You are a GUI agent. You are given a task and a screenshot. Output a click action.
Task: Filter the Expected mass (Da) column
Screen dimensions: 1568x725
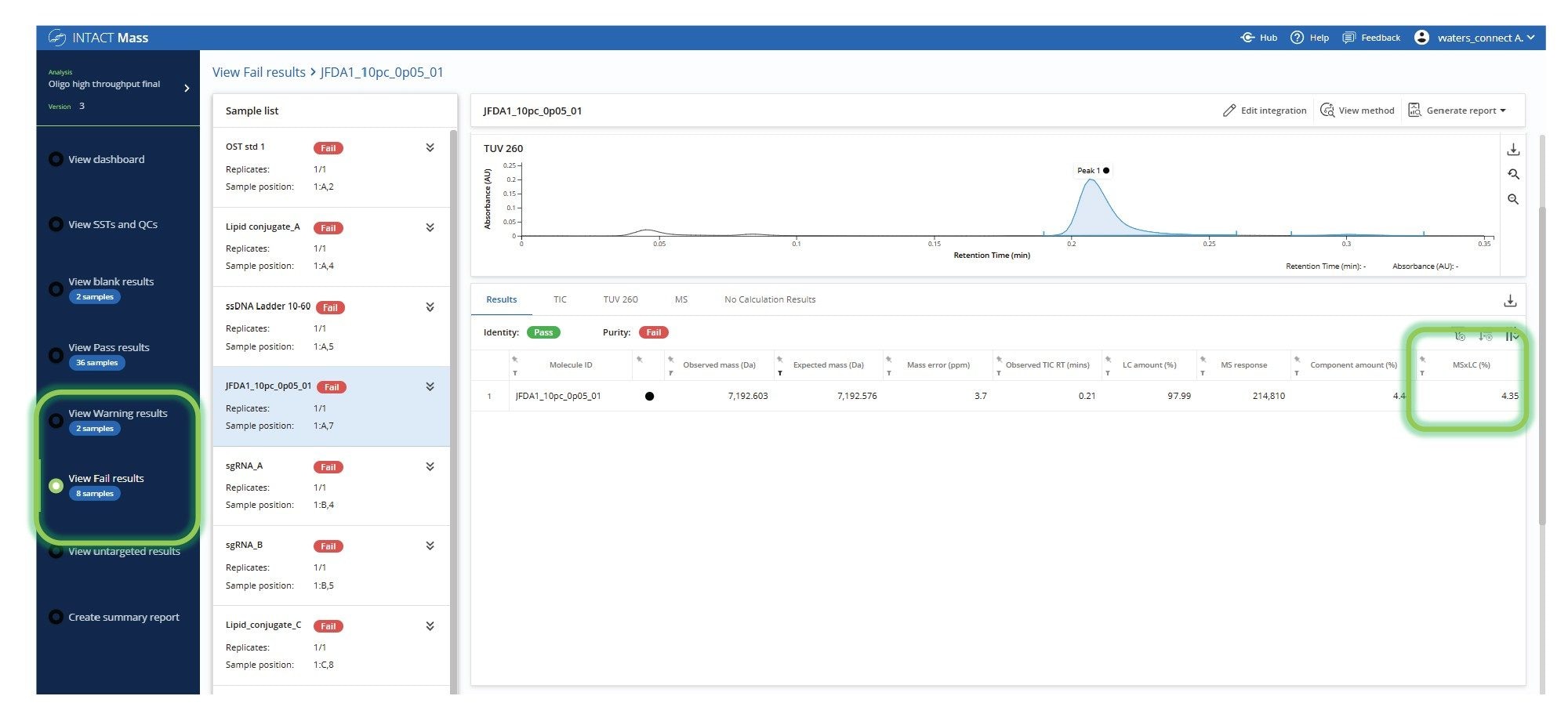point(780,373)
